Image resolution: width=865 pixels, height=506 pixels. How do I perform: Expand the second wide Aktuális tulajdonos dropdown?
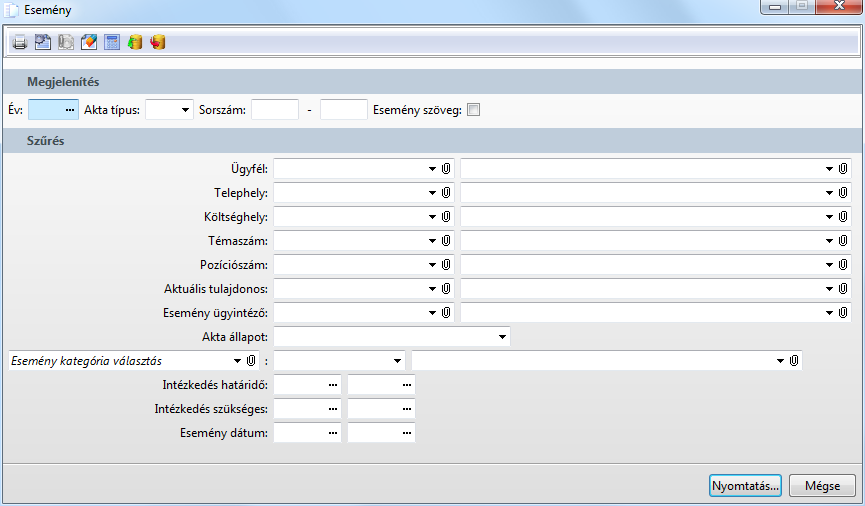click(x=829, y=289)
